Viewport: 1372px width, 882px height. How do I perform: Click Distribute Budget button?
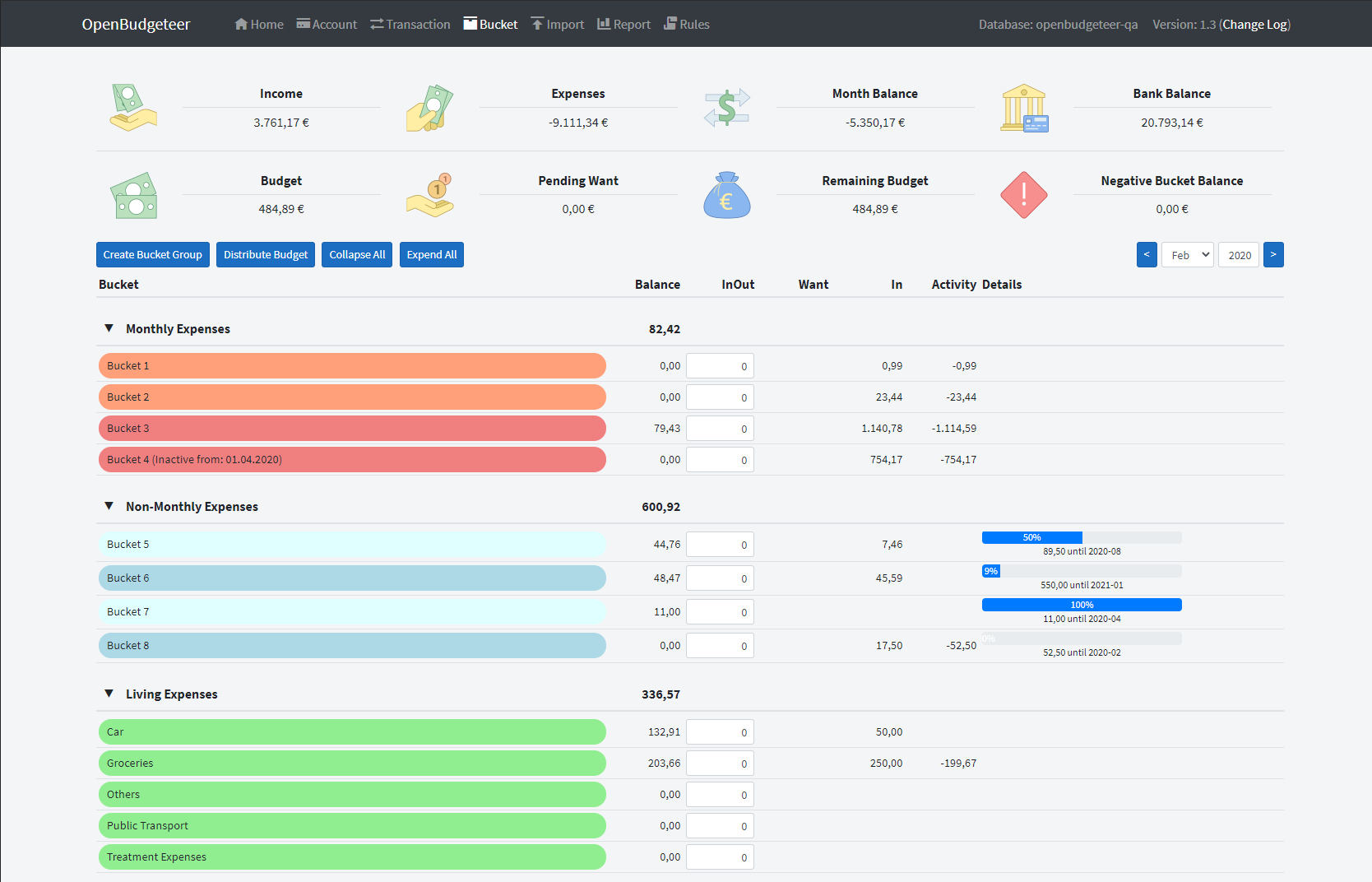266,255
